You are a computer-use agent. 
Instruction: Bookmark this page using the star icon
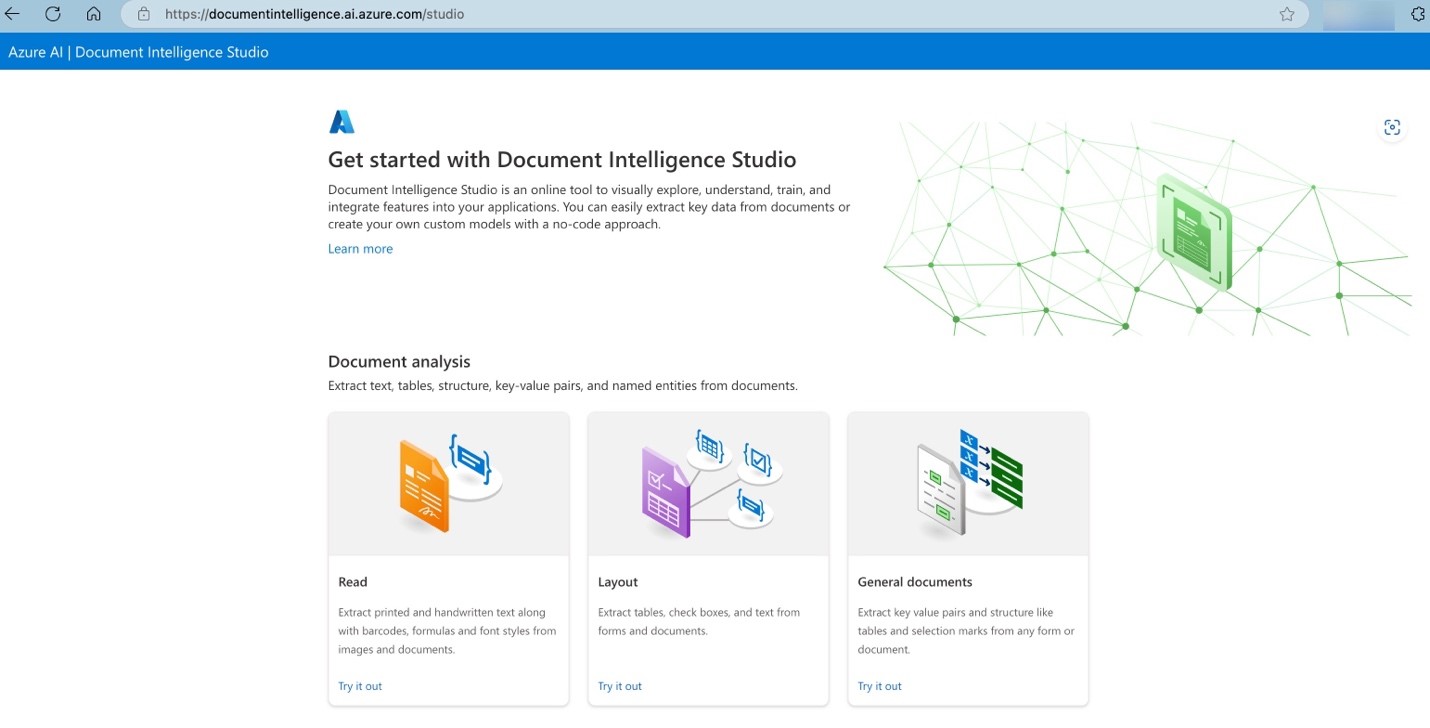pos(1287,14)
